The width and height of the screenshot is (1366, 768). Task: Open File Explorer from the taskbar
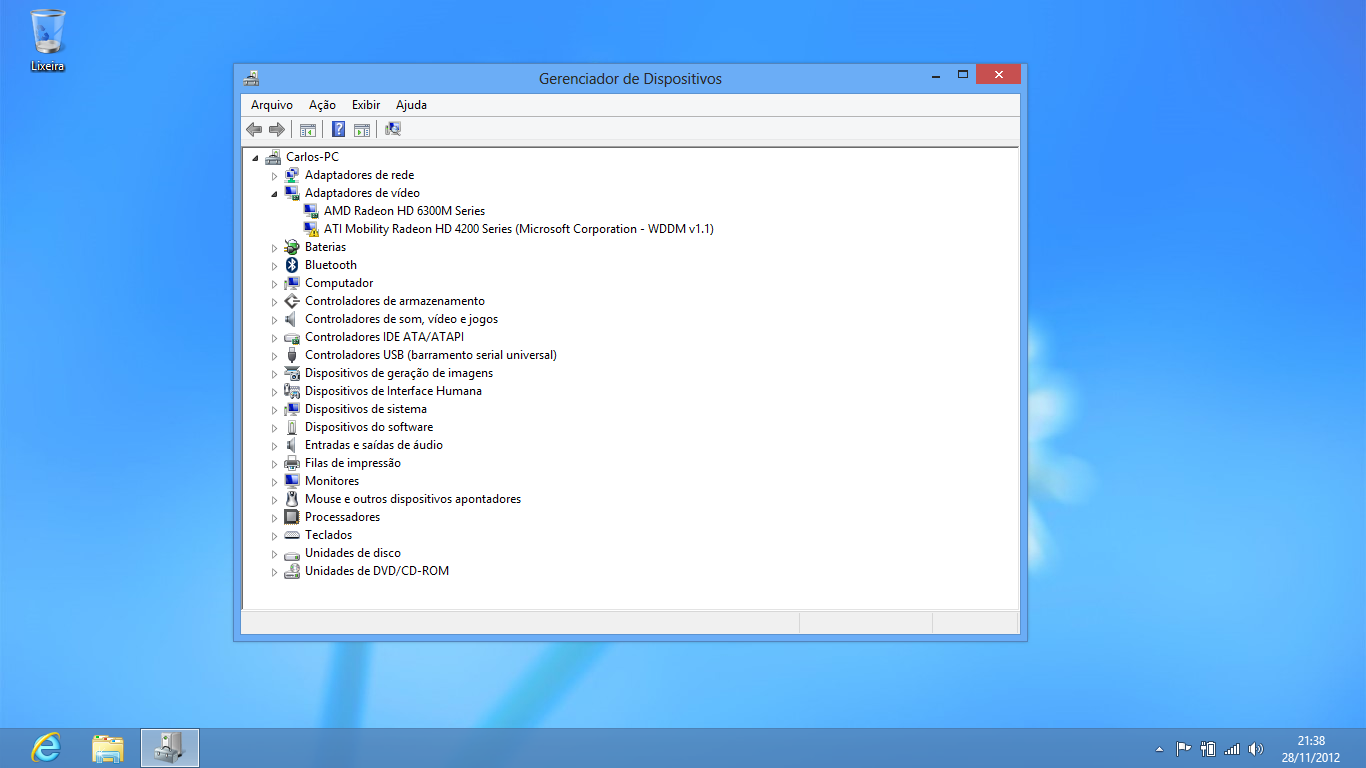click(108, 748)
